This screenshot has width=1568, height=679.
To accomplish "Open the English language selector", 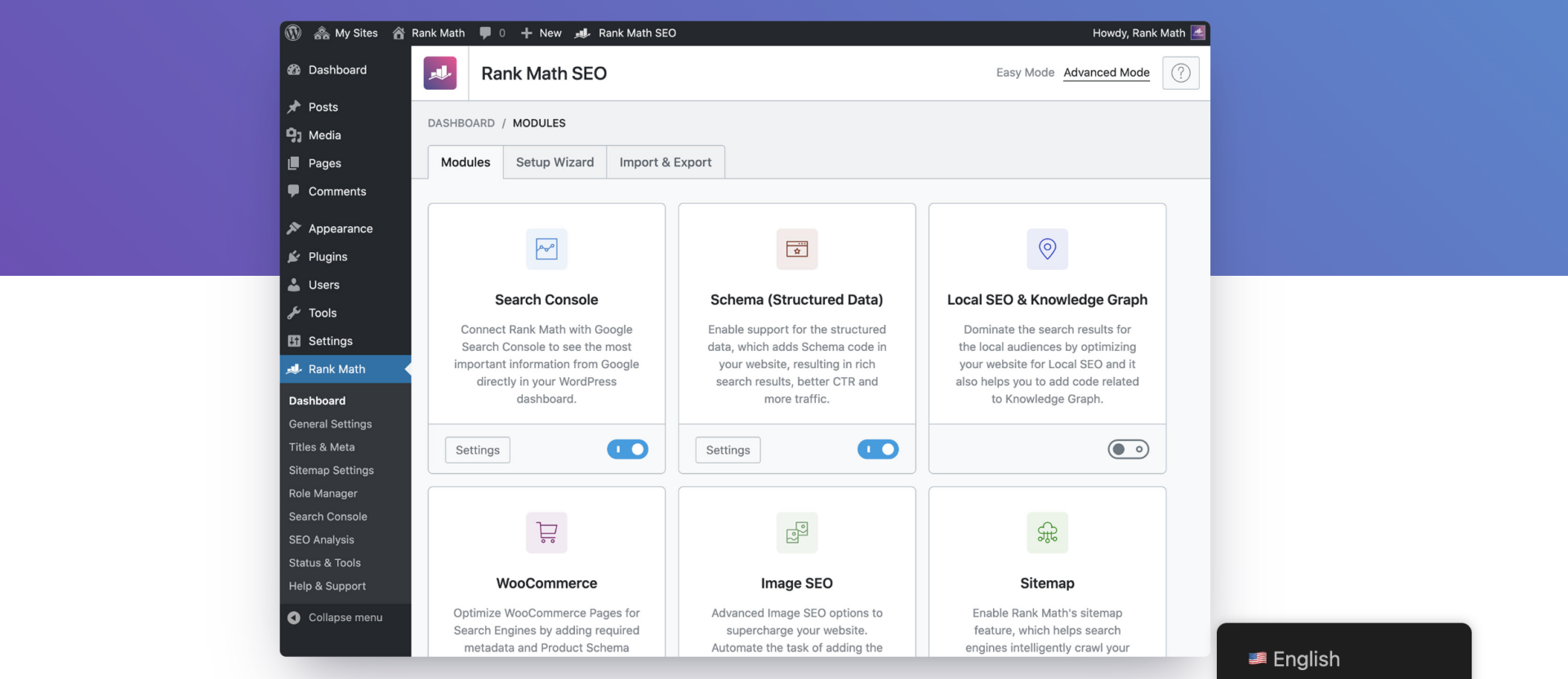I will tap(1294, 659).
